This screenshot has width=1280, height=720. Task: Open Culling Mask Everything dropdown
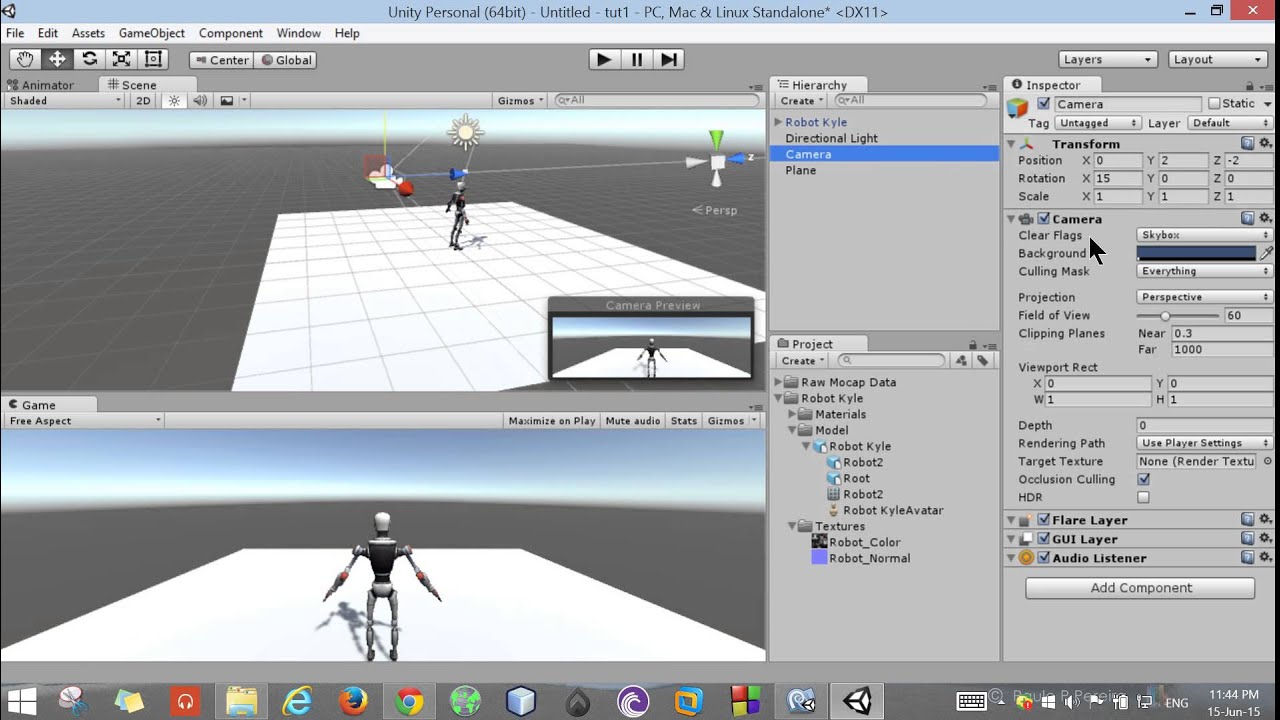pos(1204,271)
